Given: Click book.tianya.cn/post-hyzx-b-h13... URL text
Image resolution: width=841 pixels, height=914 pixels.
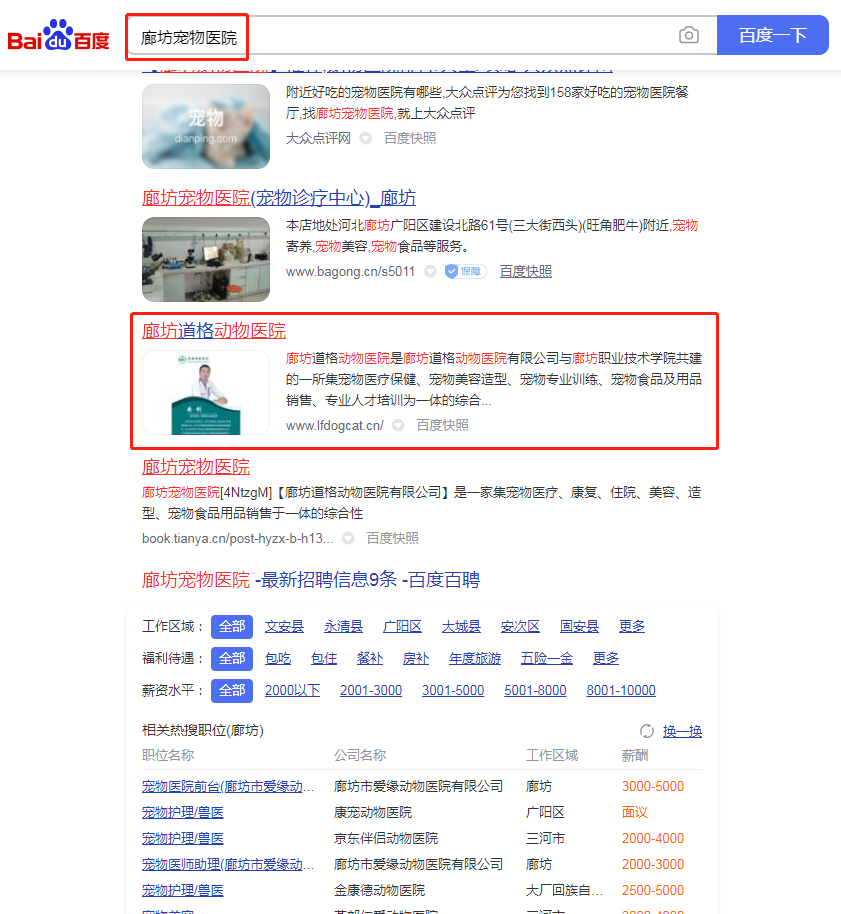Looking at the screenshot, I should [x=238, y=539].
